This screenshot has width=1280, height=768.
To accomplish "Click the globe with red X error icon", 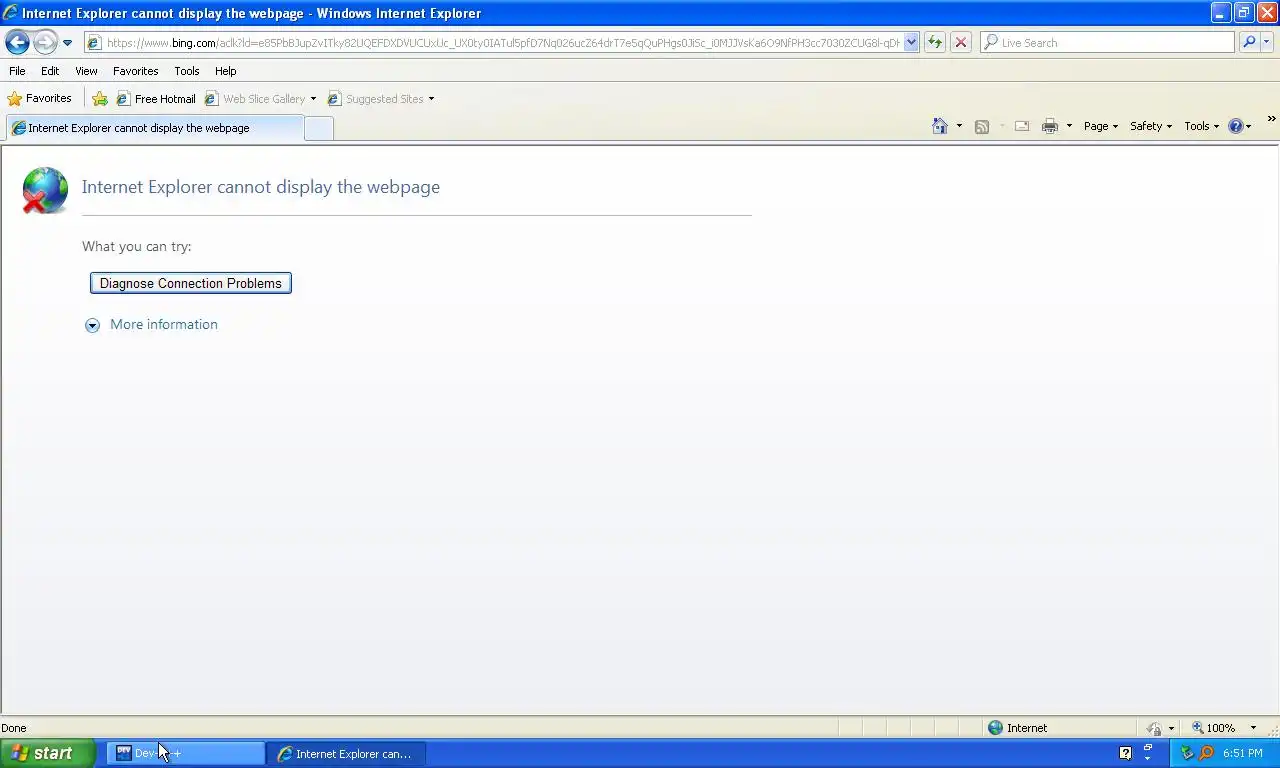I will 45,190.
